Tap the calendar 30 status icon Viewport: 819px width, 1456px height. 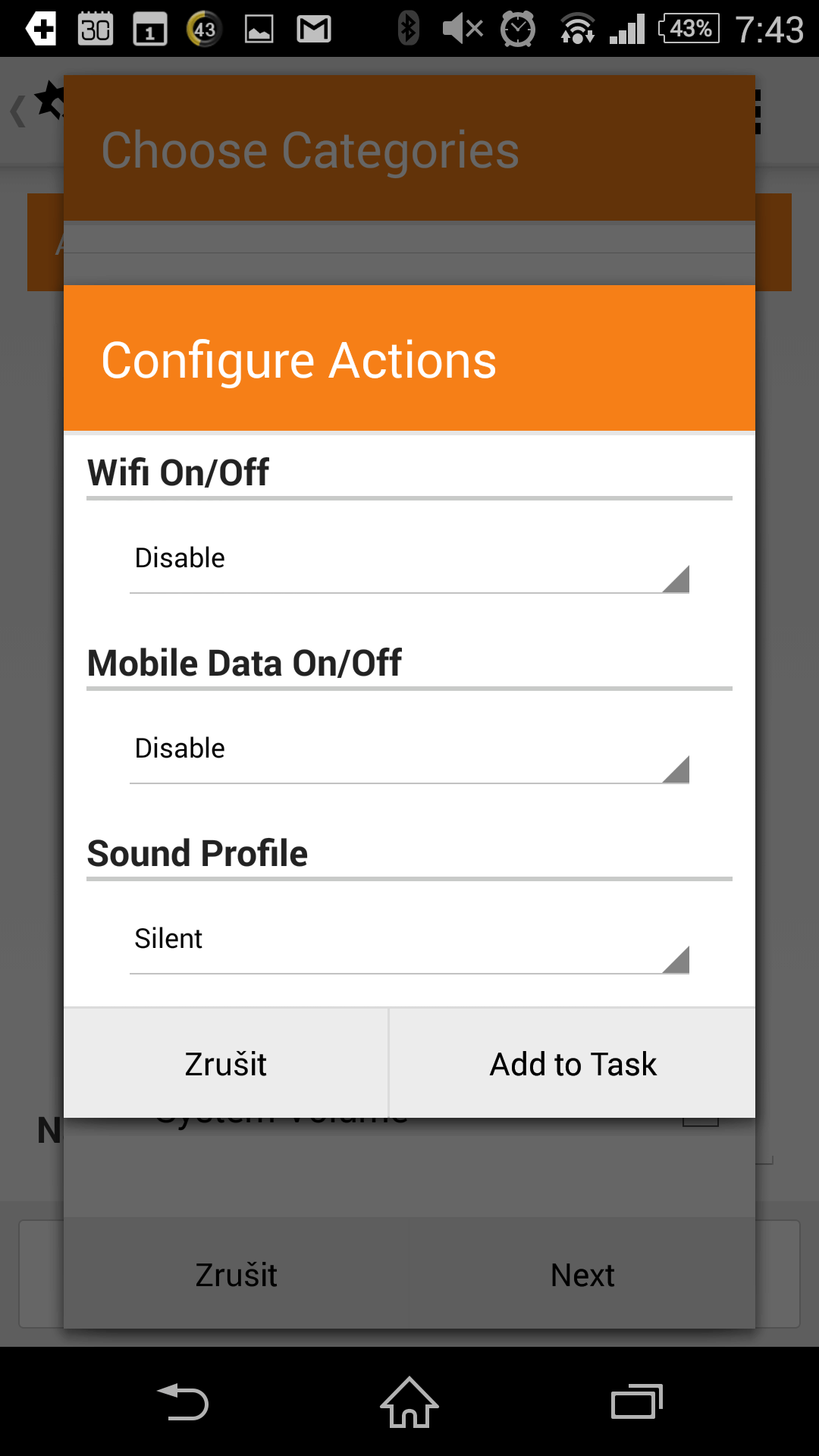click(x=96, y=30)
